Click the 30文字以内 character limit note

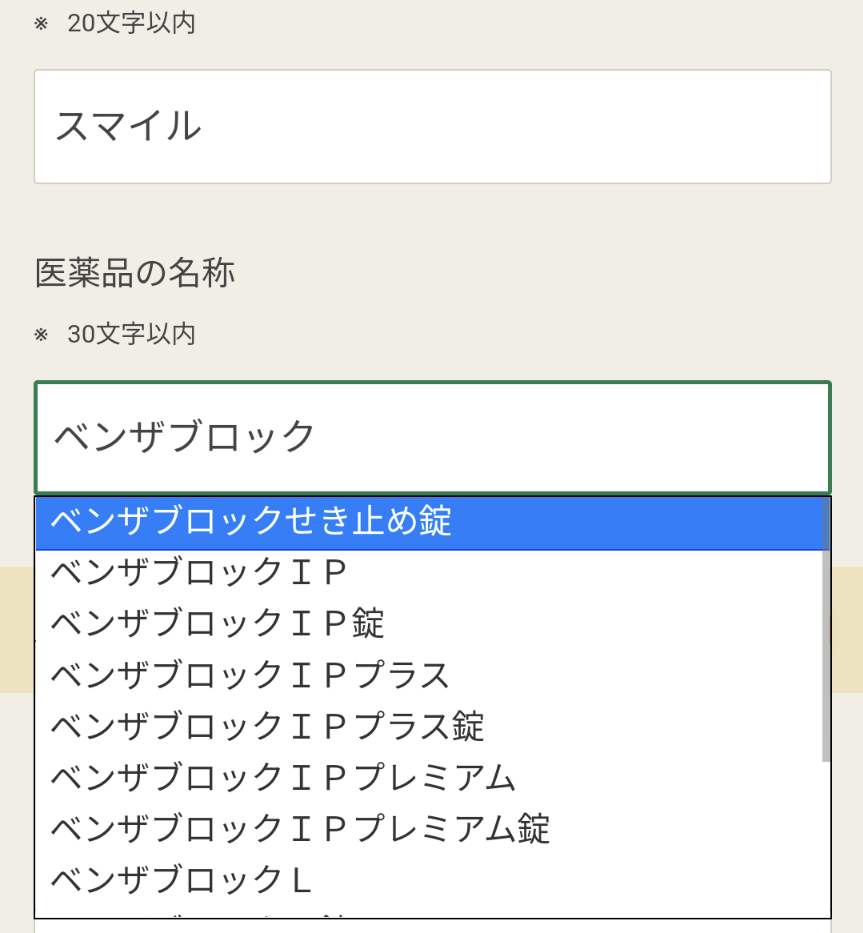pyautogui.click(x=132, y=334)
